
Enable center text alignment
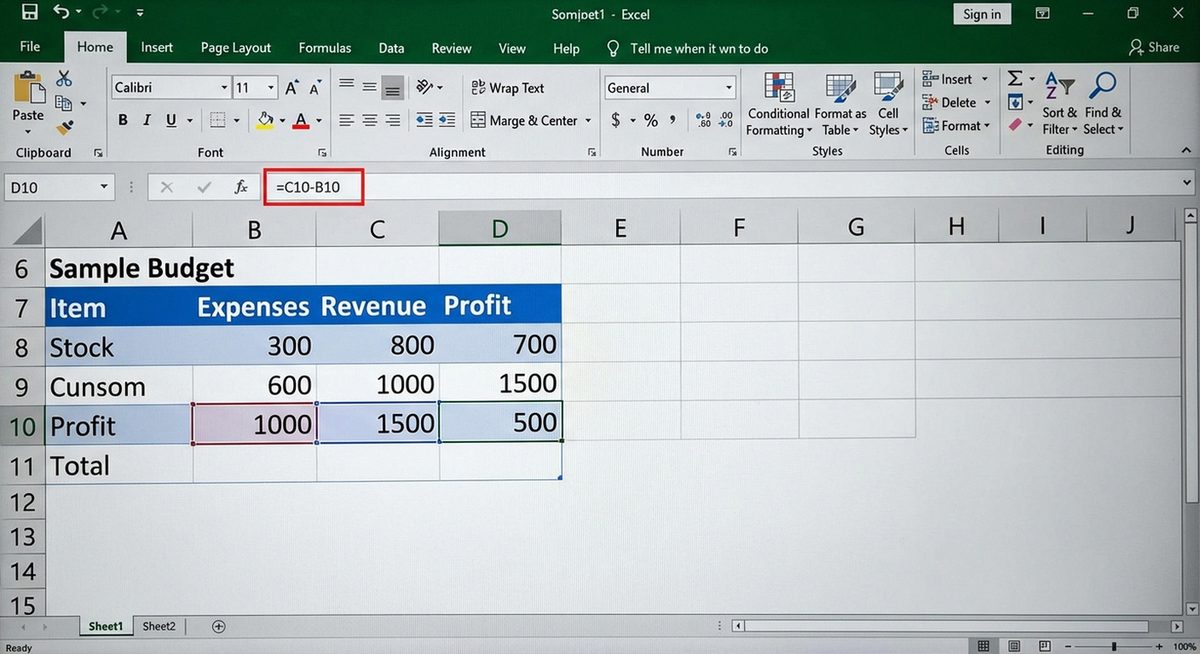368,120
